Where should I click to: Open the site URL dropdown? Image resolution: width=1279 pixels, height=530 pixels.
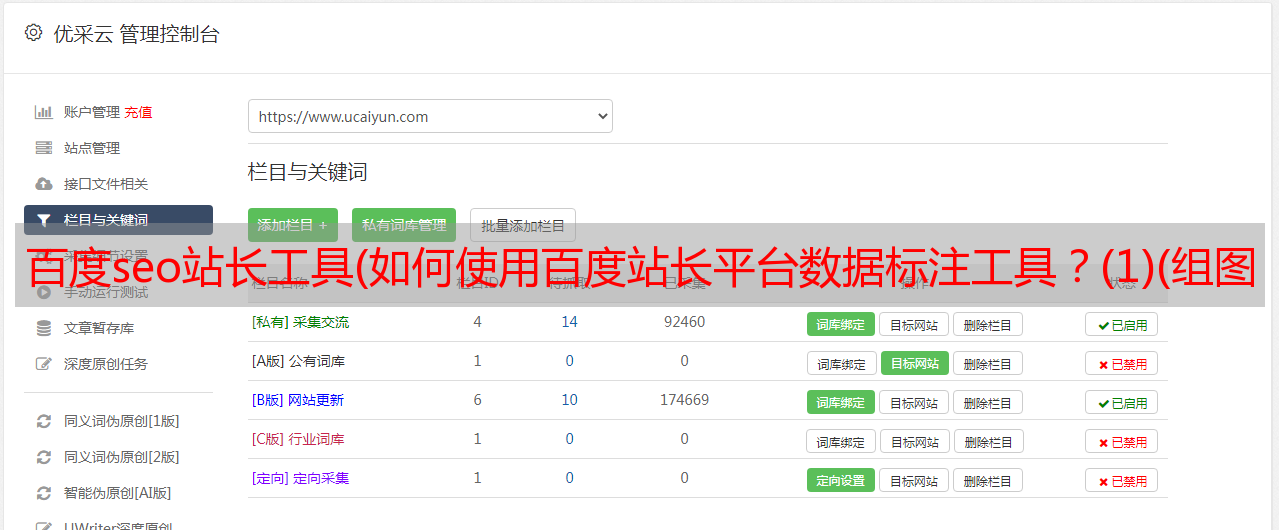(x=430, y=116)
